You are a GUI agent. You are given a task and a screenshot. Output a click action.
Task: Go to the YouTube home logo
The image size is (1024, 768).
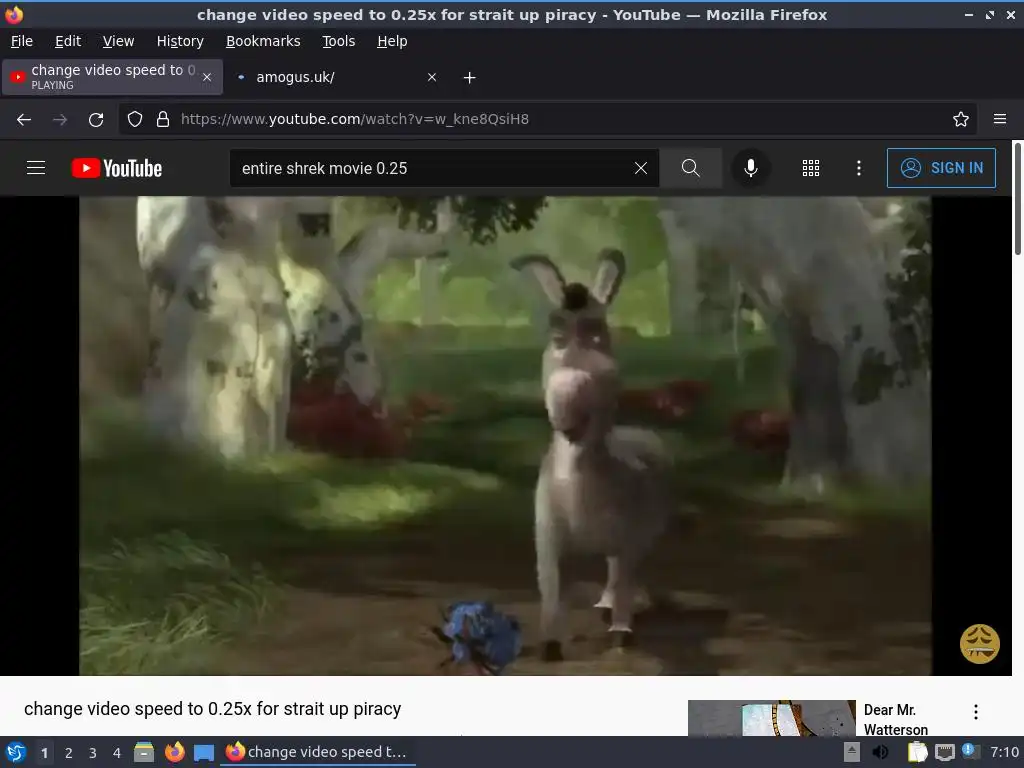point(117,168)
